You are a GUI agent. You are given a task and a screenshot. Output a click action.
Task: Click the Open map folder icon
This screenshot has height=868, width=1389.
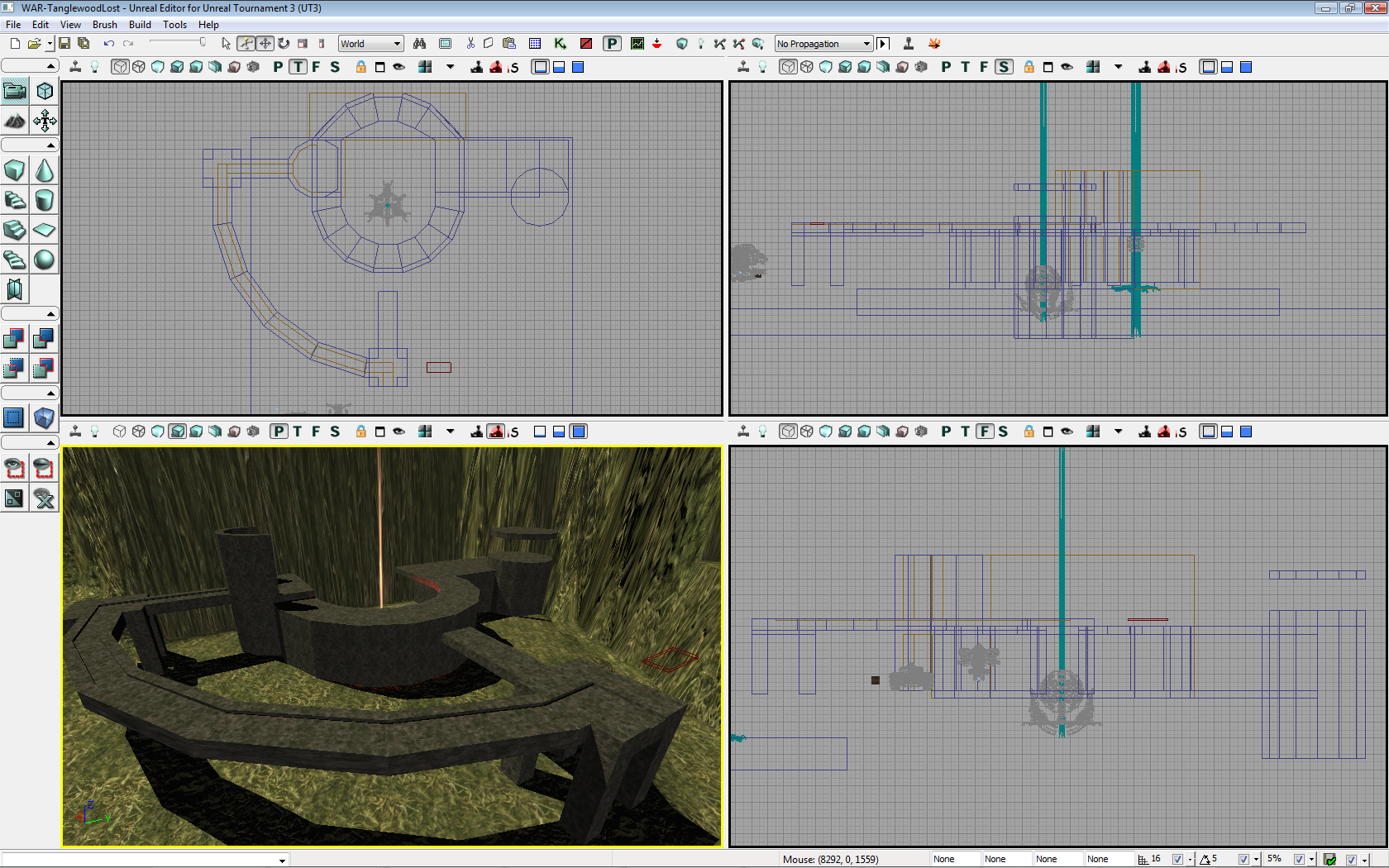coord(34,44)
